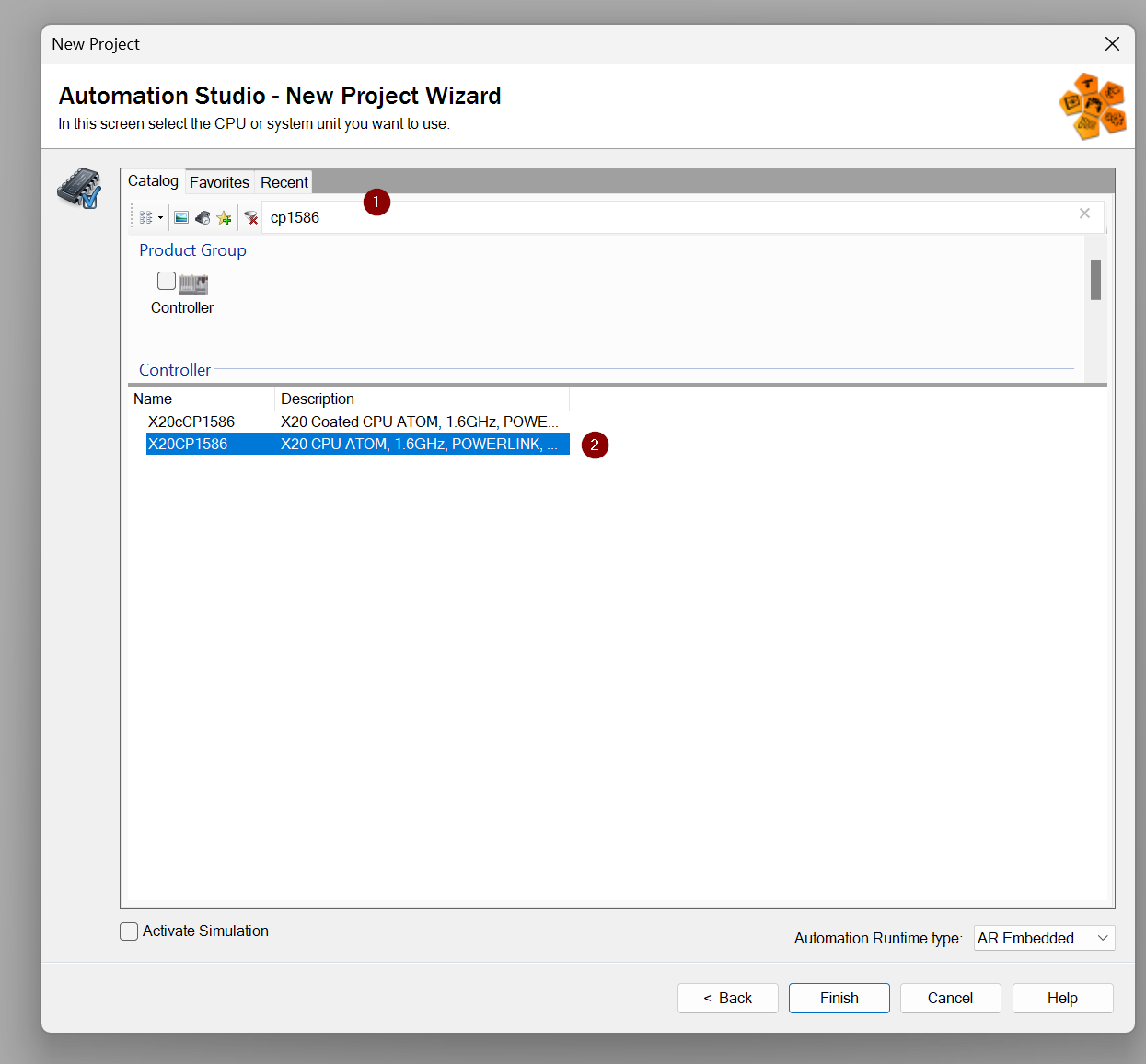The height and width of the screenshot is (1064, 1146).
Task: Switch to the Catalog tab
Action: coord(153,181)
